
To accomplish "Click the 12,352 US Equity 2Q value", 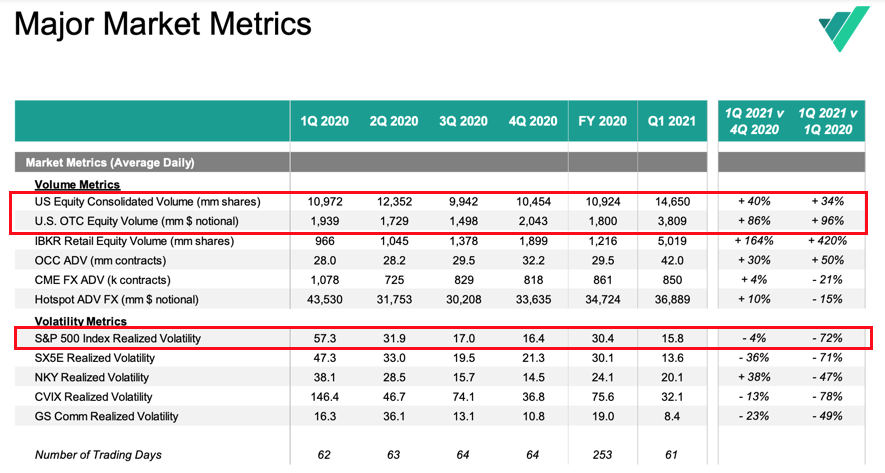I will (x=394, y=202).
